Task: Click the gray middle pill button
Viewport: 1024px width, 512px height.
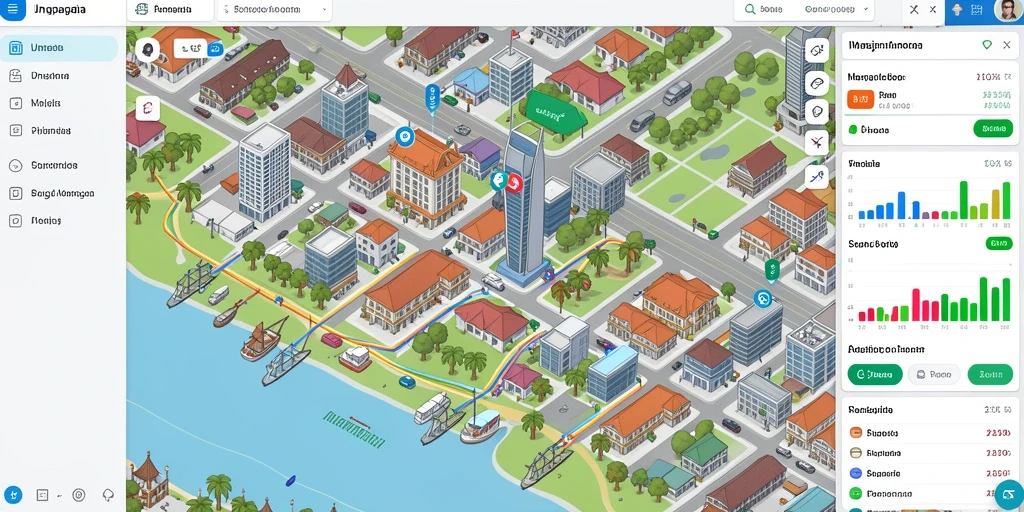Action: click(934, 374)
